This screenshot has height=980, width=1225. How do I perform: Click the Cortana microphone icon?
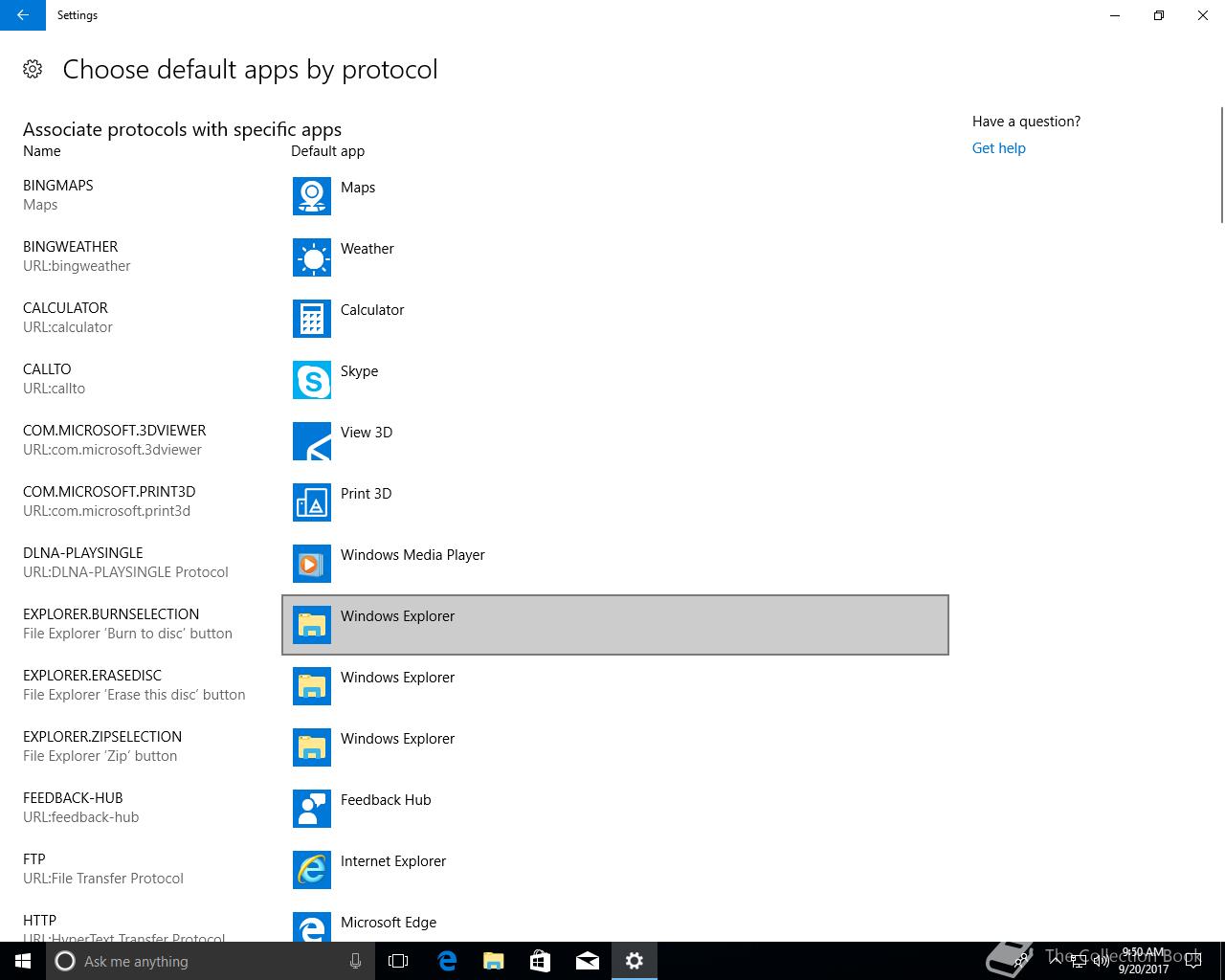pyautogui.click(x=355, y=961)
